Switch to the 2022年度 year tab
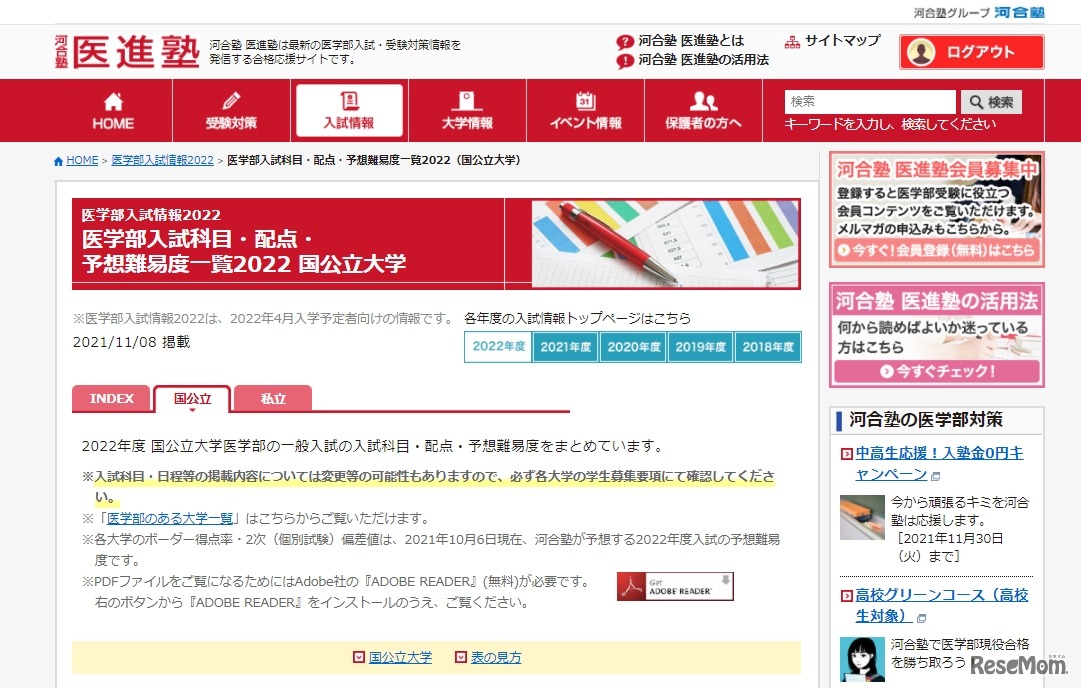Screen dimensions: 1081x688 (497, 346)
